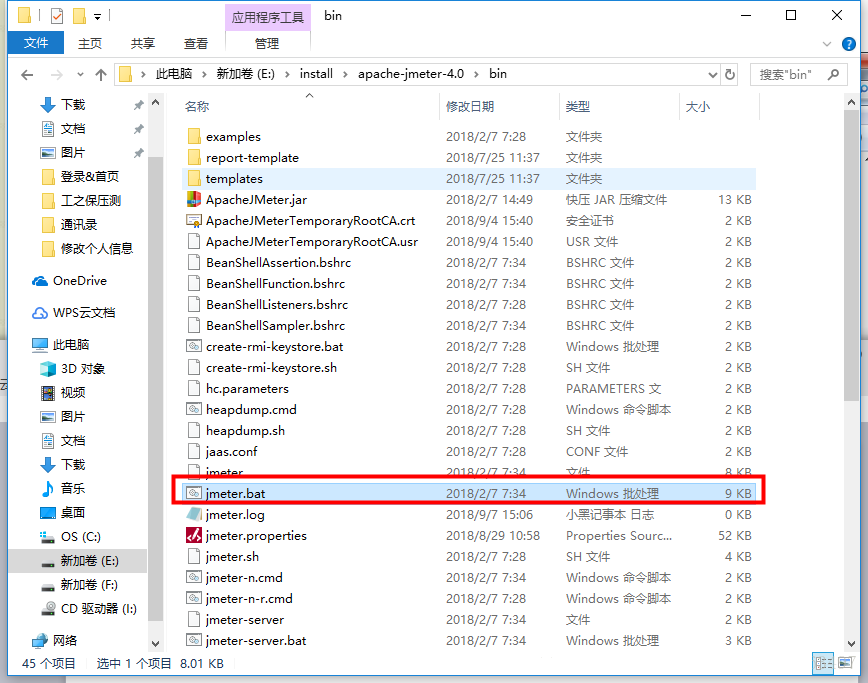Go back with the Back arrow
The image size is (868, 683).
pos(27,75)
